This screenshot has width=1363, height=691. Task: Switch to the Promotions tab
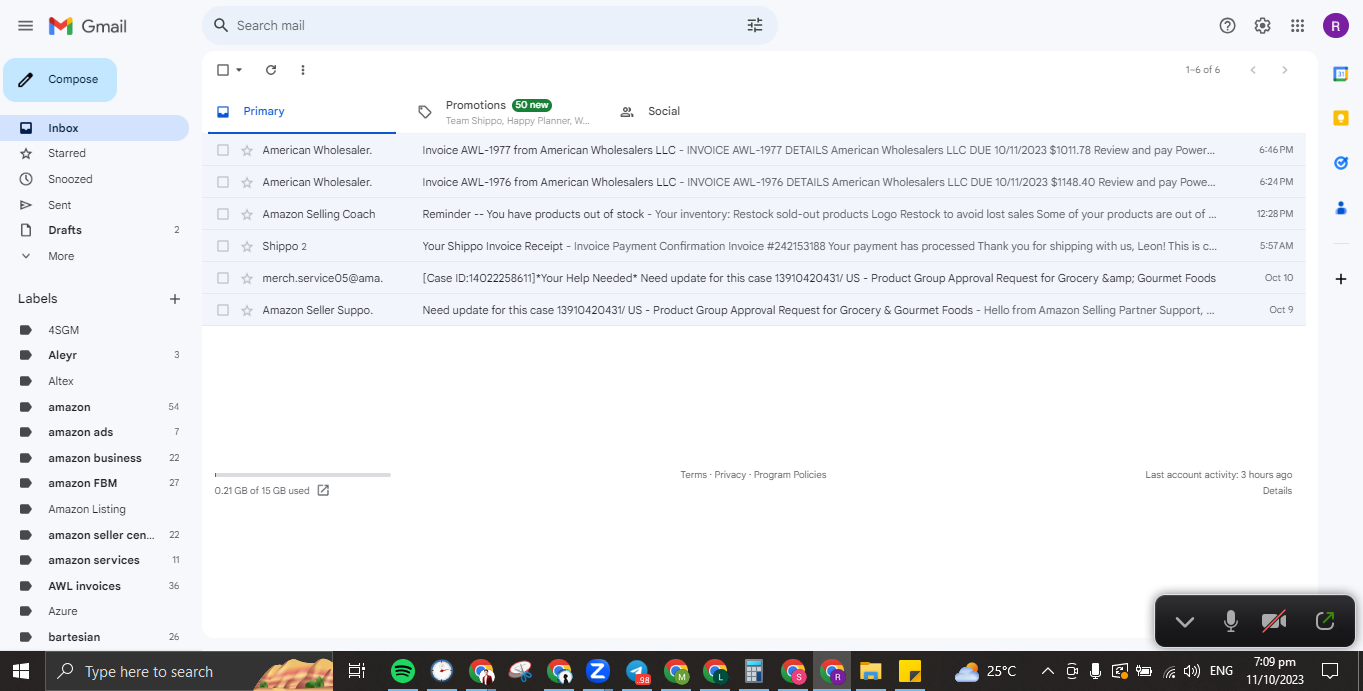click(503, 111)
